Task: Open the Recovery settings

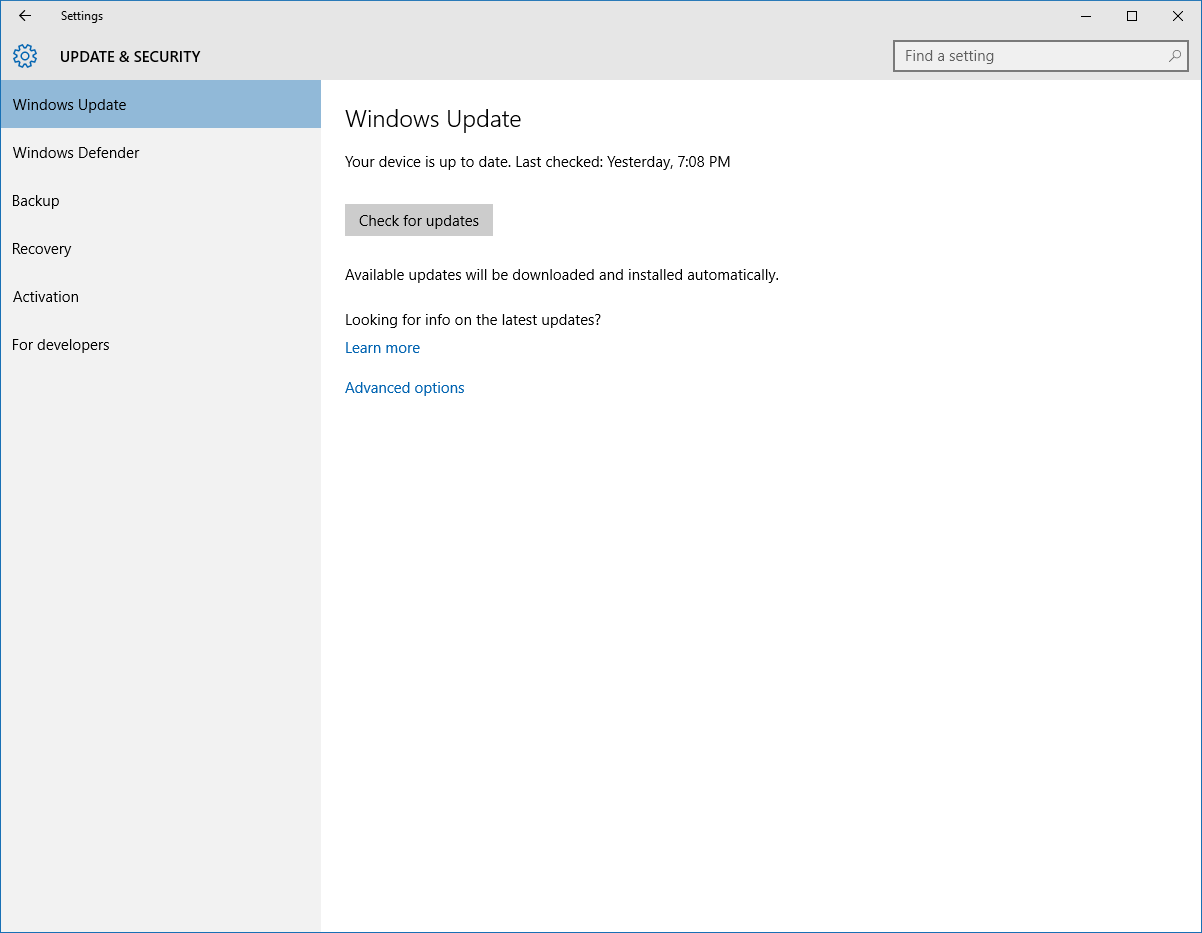Action: (x=42, y=249)
